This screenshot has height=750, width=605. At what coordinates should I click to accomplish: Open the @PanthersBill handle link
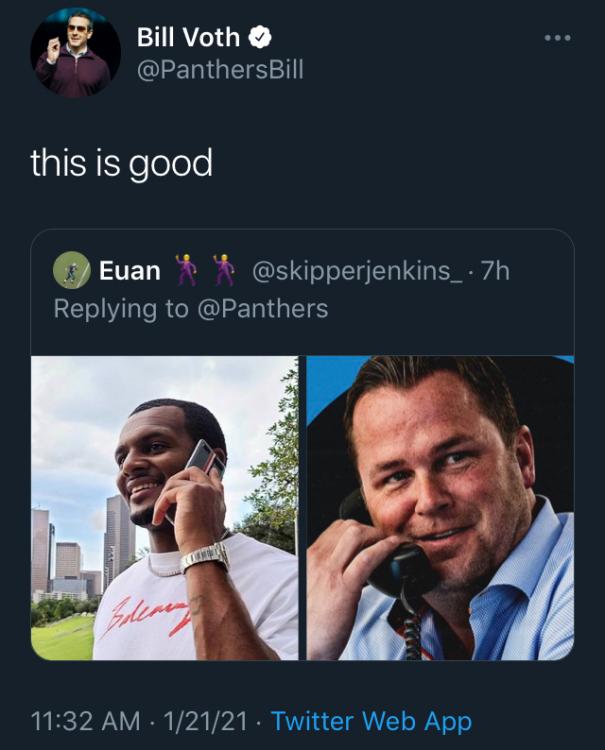(x=219, y=70)
